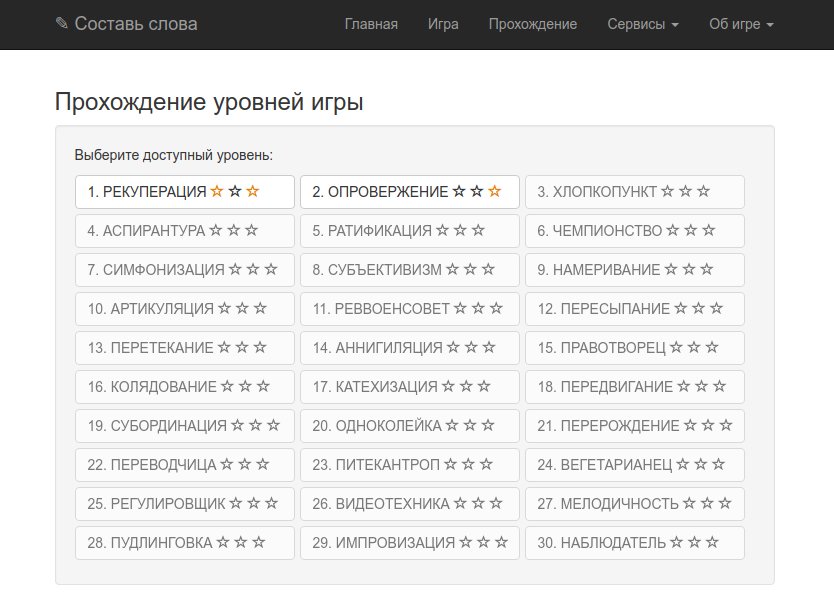The width and height of the screenshot is (834, 611).
Task: Open the Главная menu item
Action: click(x=371, y=24)
